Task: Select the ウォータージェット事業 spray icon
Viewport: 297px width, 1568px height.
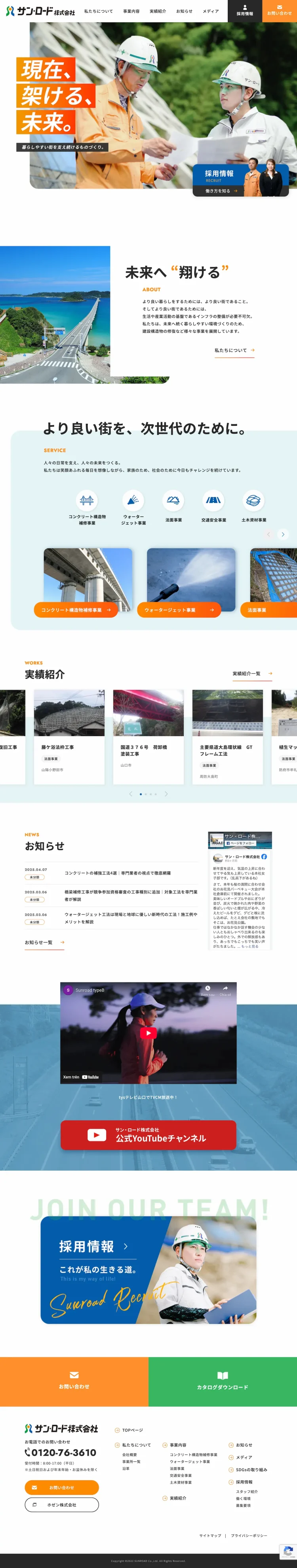Action: 133,501
